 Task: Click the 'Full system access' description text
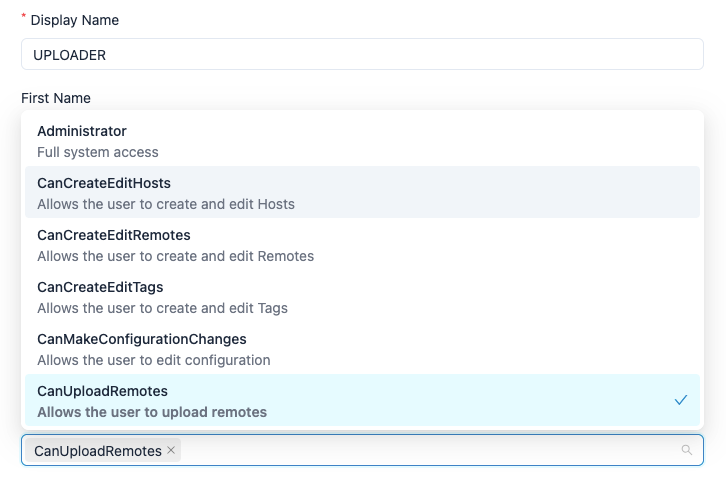pyautogui.click(x=98, y=152)
